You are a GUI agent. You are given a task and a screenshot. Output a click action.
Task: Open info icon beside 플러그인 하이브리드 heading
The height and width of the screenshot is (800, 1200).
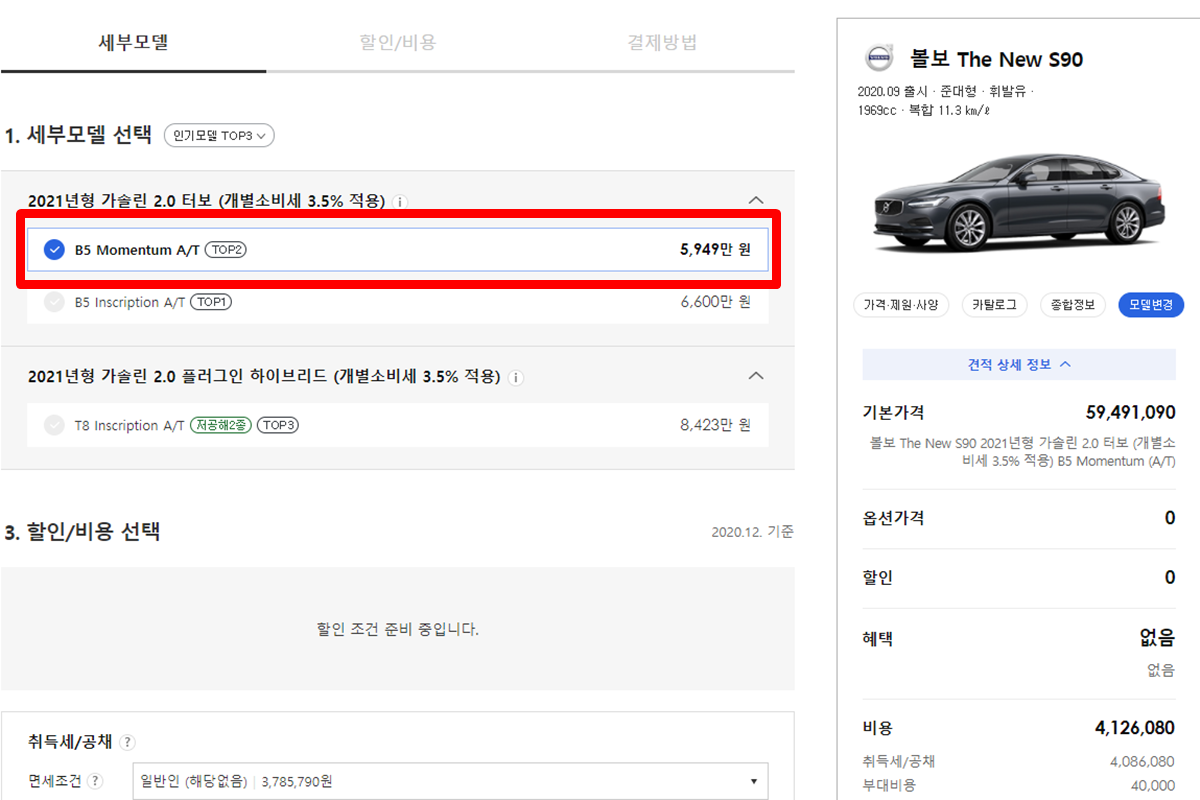(x=515, y=378)
